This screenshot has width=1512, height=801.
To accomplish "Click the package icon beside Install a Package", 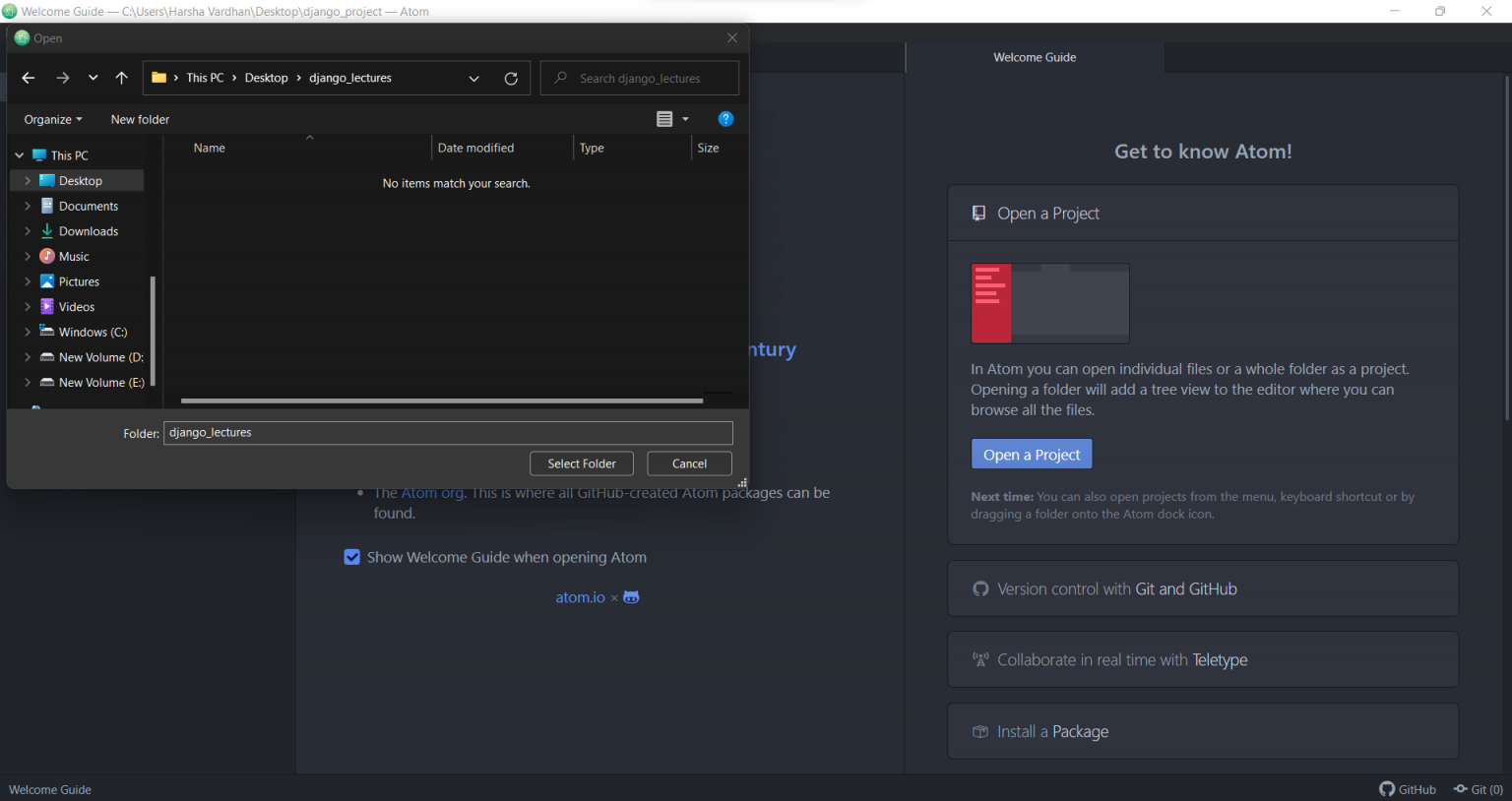I will [979, 731].
